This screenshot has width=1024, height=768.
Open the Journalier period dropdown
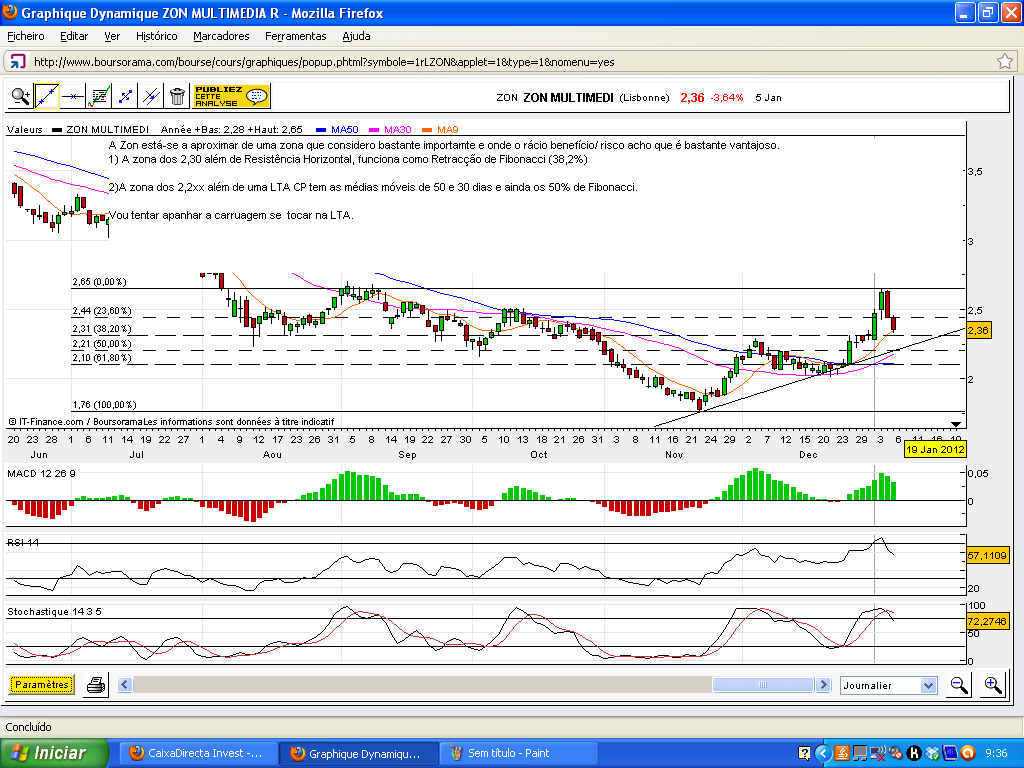[888, 686]
